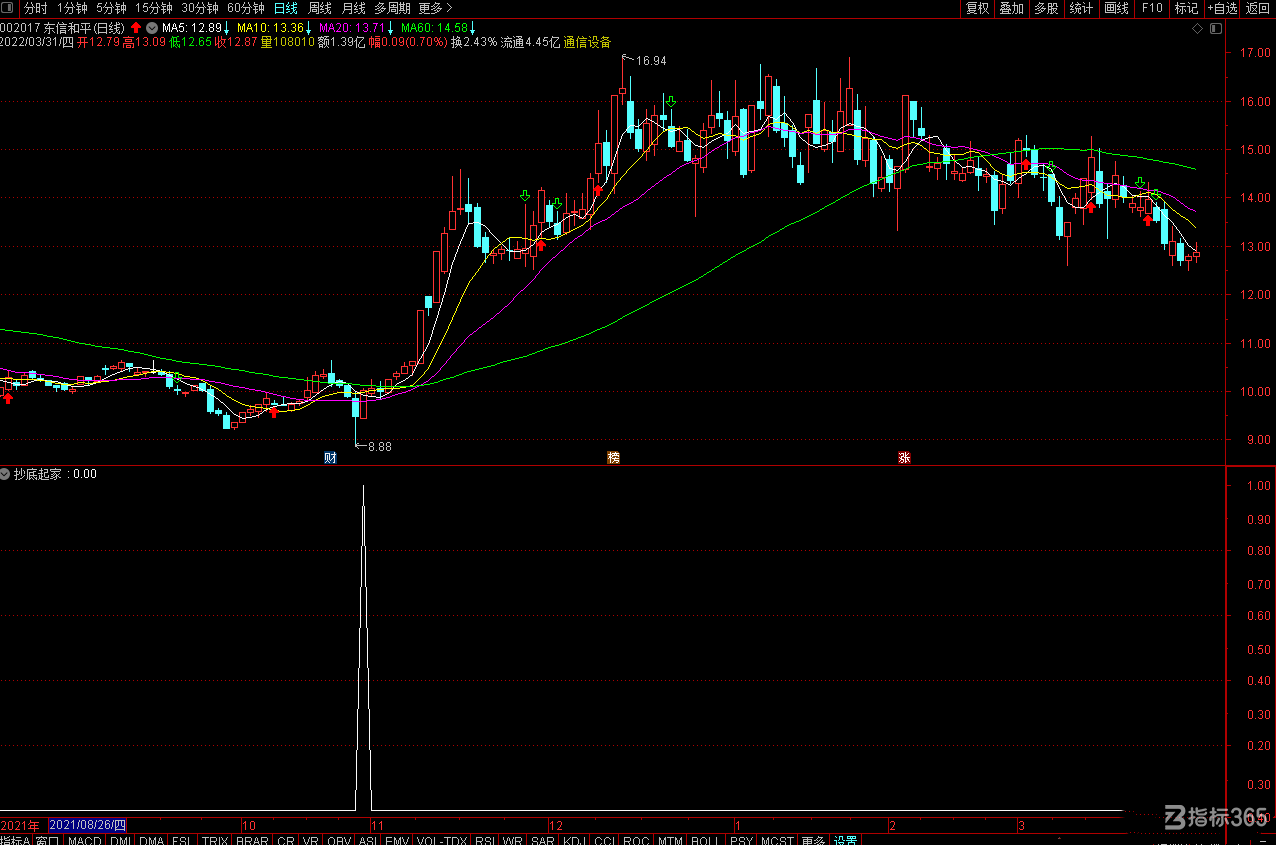Select the 15分钟 period

[154, 8]
